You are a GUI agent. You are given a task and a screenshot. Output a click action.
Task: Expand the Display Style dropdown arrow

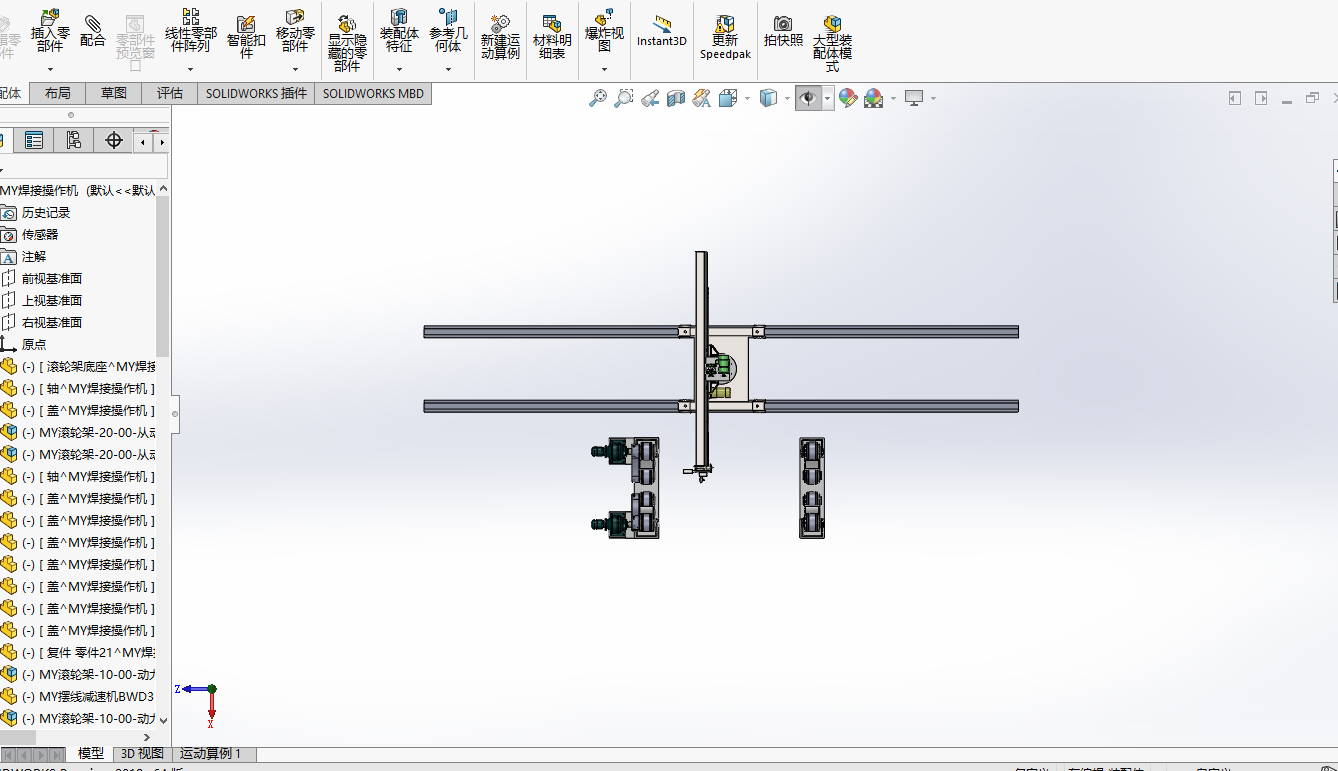(x=787, y=98)
